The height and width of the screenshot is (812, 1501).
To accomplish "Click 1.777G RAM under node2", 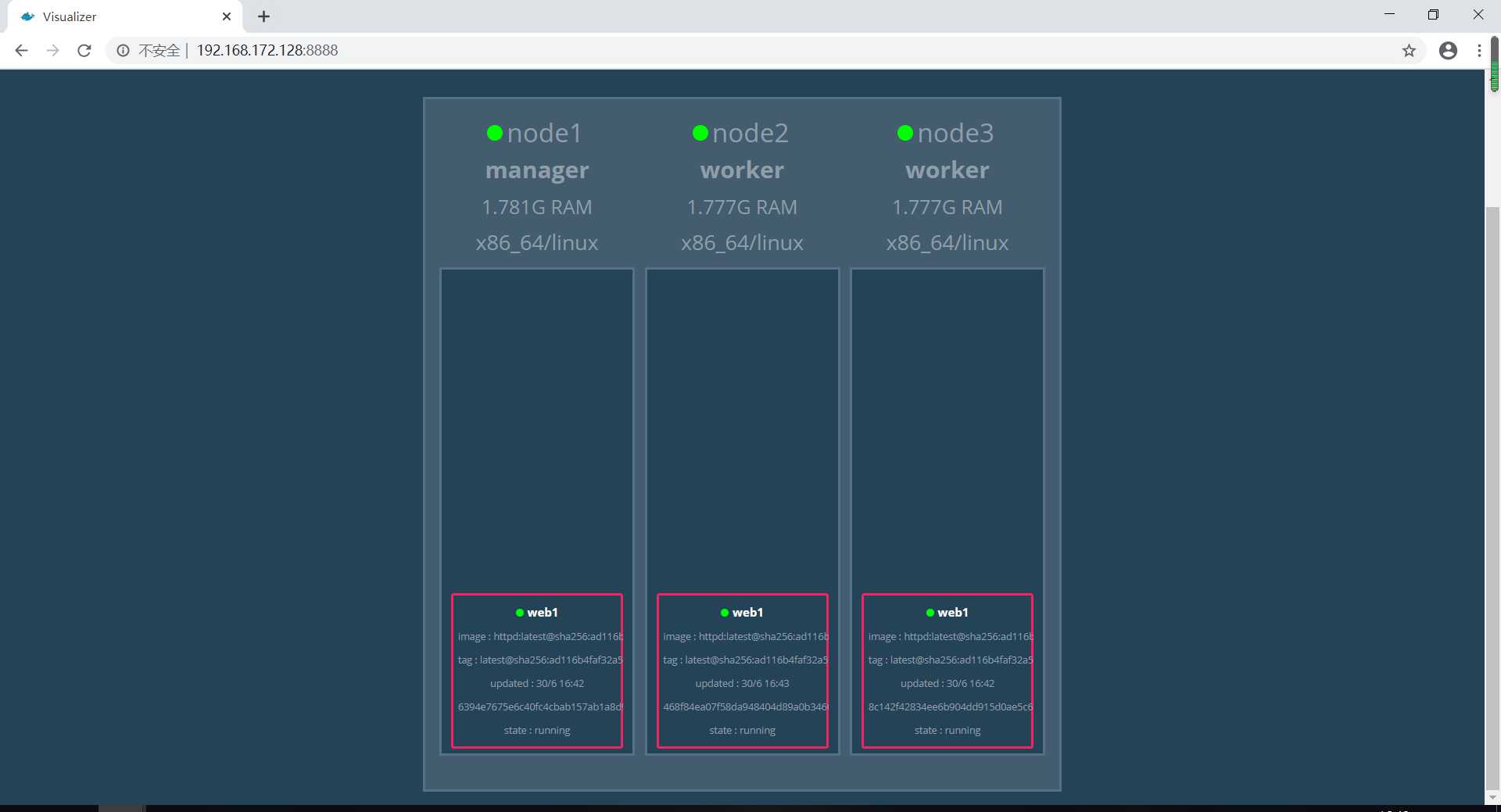I will tap(742, 207).
